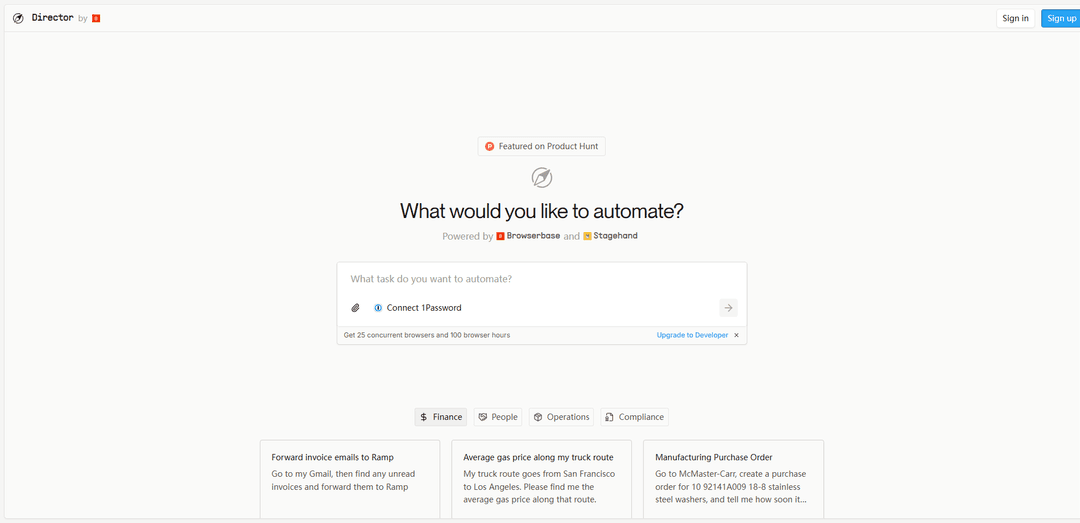Viewport: 1080px width, 523px height.
Task: Click the paperclip attachment icon
Action: pyautogui.click(x=355, y=308)
